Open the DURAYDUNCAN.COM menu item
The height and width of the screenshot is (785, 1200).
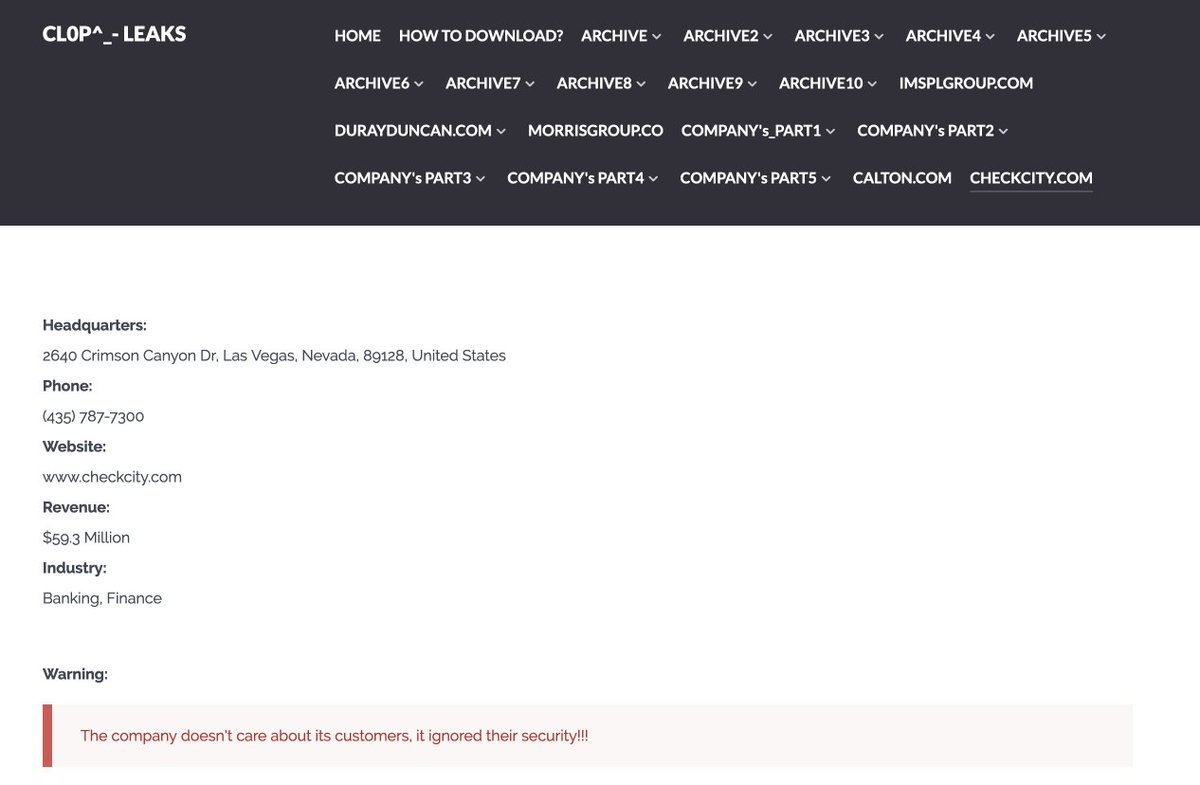pos(413,131)
